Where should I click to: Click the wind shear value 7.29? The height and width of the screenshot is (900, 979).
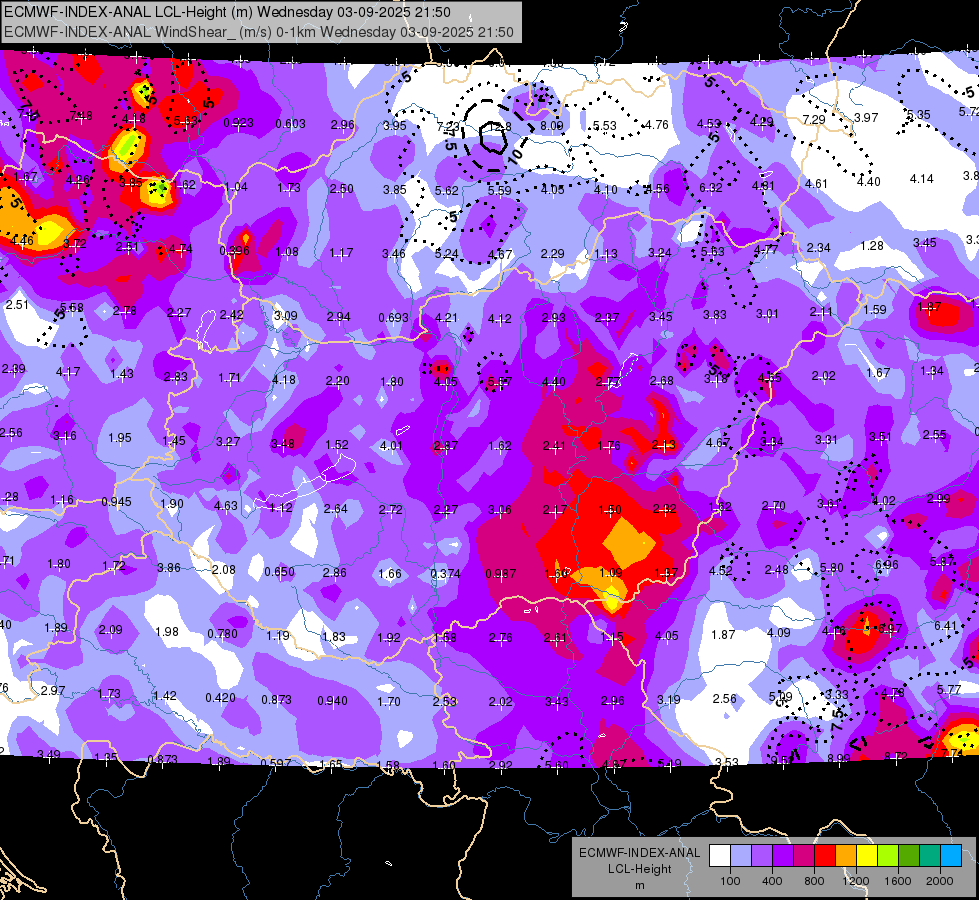[814, 119]
